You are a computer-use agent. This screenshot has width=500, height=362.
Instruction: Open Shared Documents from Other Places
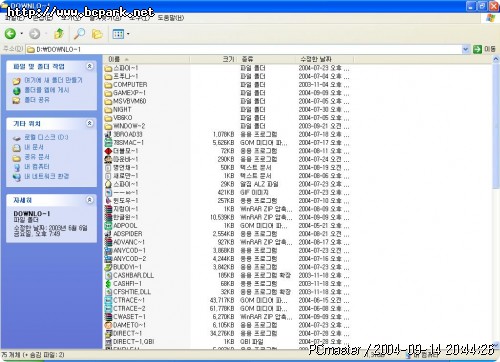point(37,157)
